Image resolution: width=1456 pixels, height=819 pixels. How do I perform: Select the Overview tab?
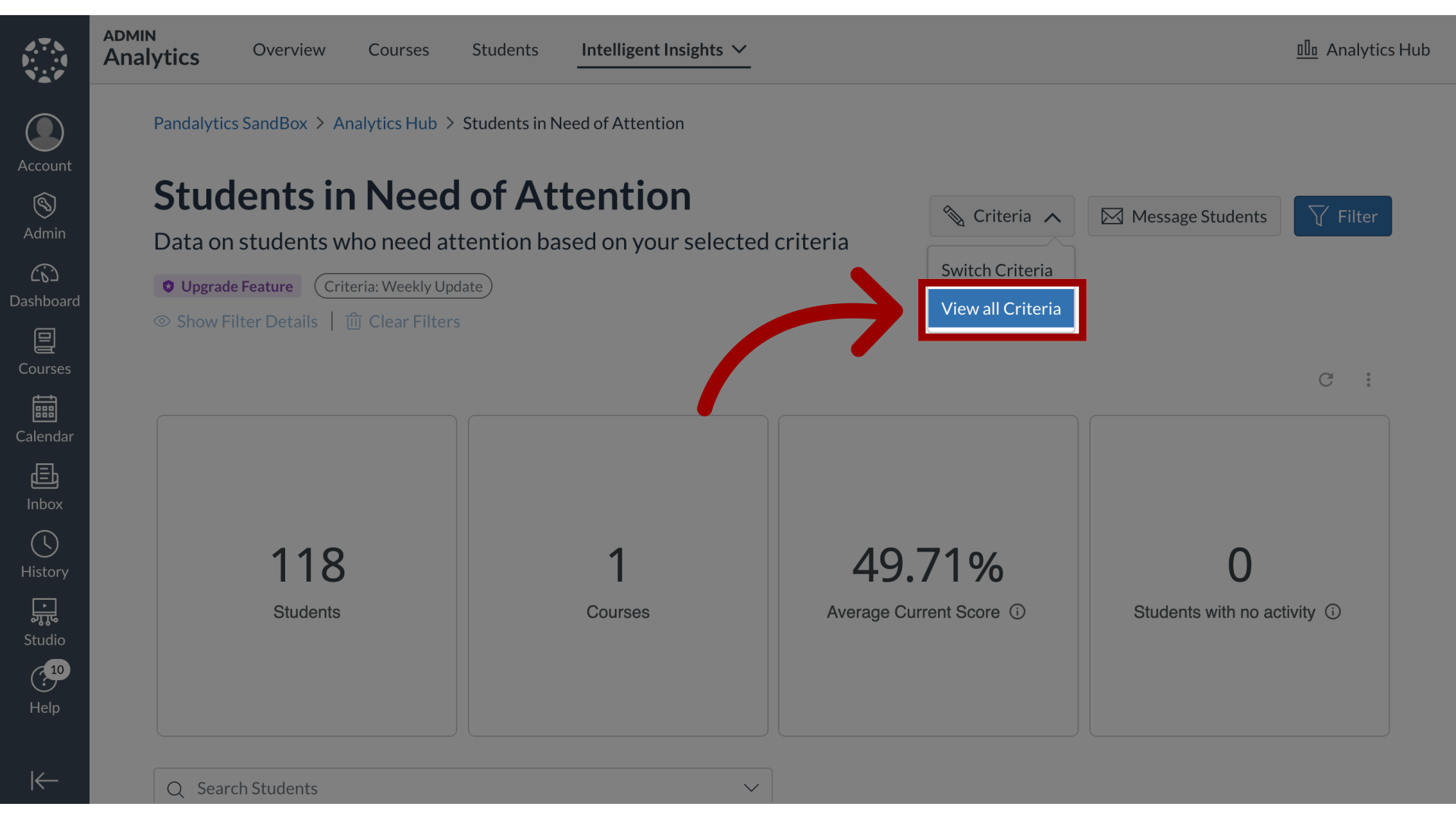(x=289, y=49)
